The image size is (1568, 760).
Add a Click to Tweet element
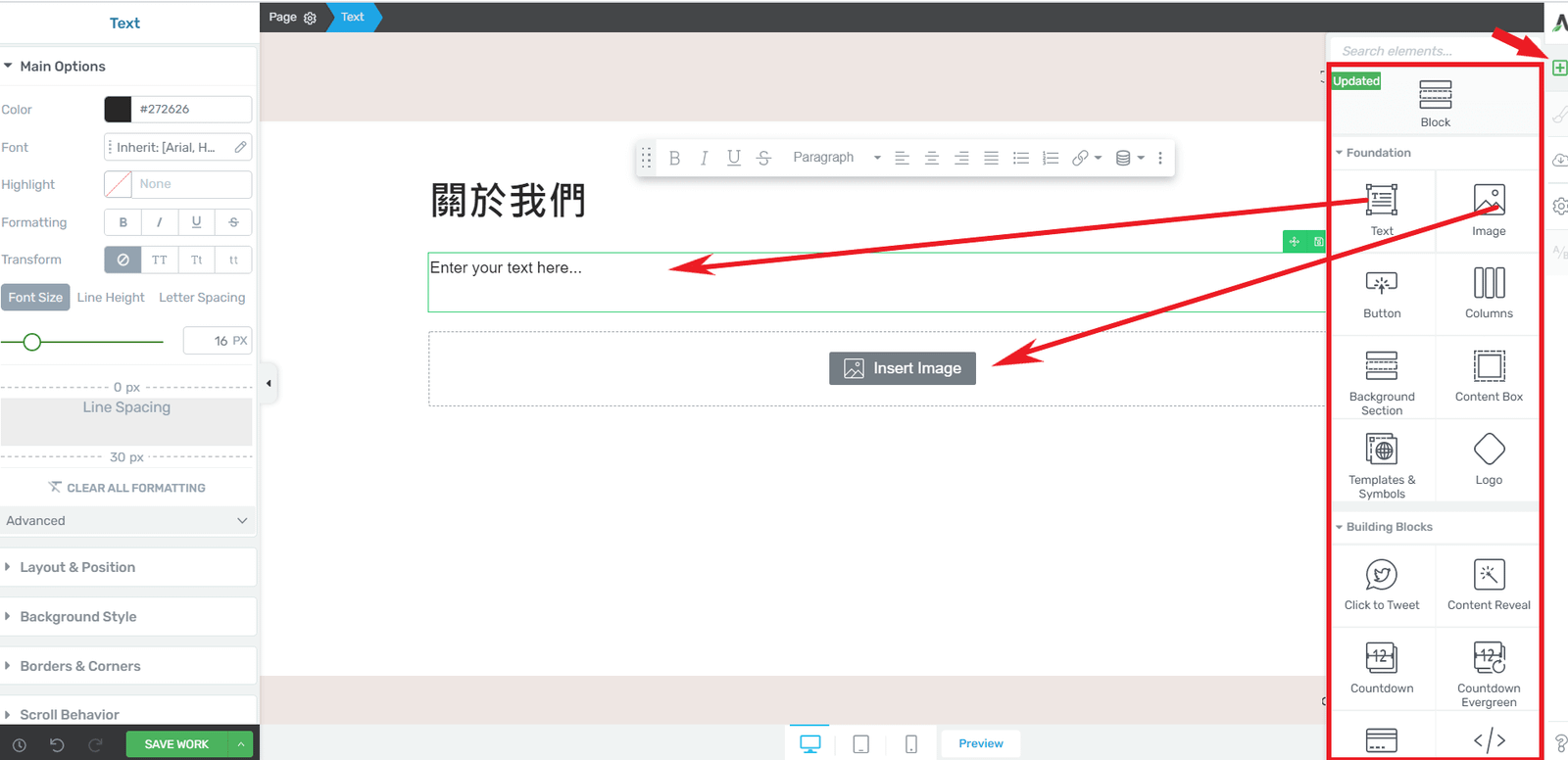click(x=1382, y=586)
